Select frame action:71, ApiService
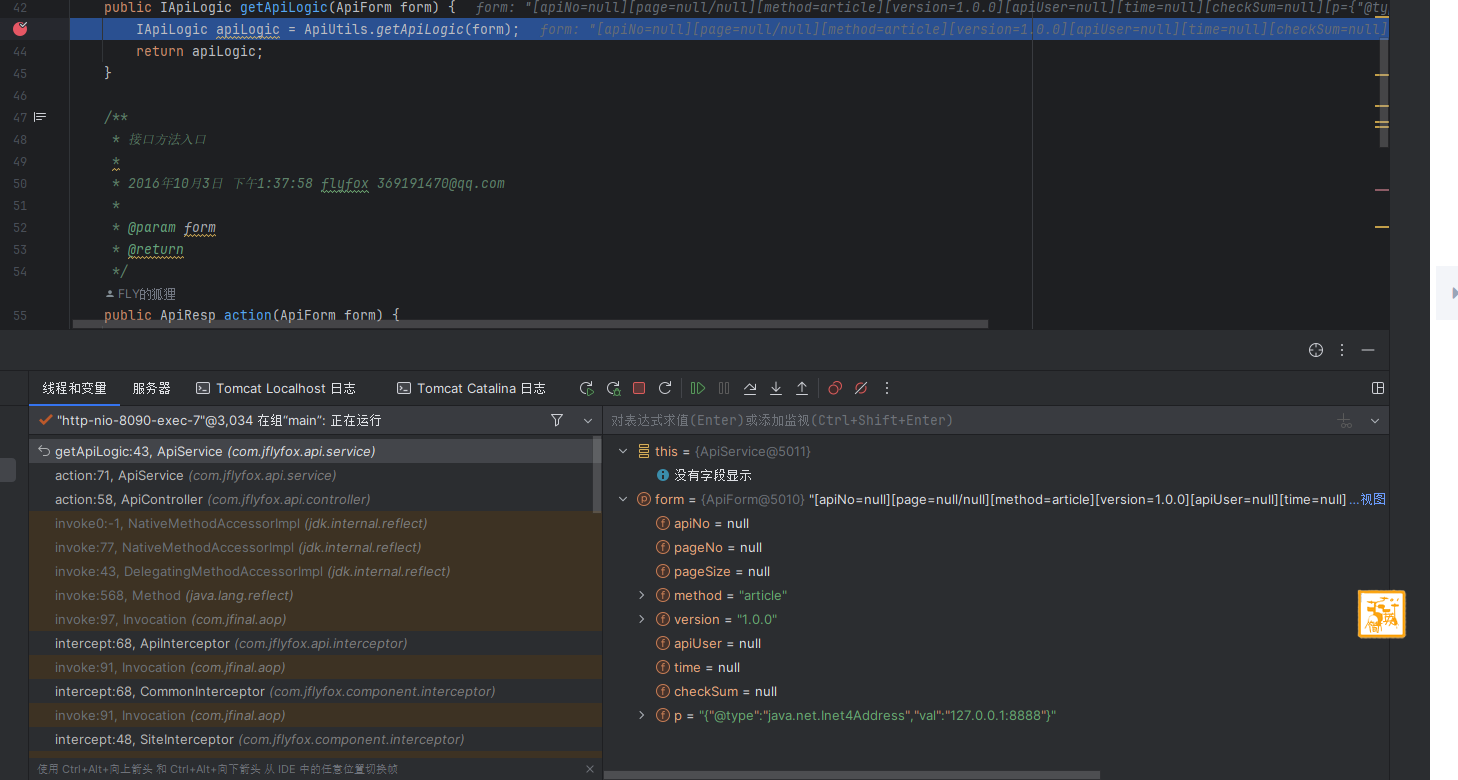The height and width of the screenshot is (780, 1458). pyautogui.click(x=315, y=476)
